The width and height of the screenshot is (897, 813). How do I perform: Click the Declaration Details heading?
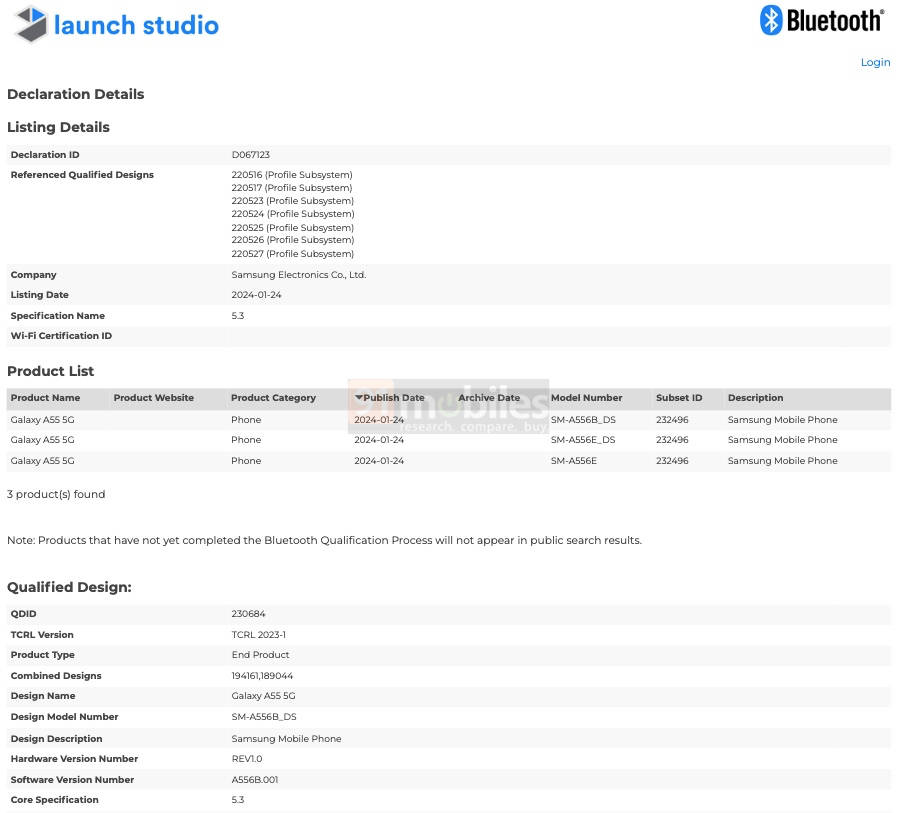76,94
